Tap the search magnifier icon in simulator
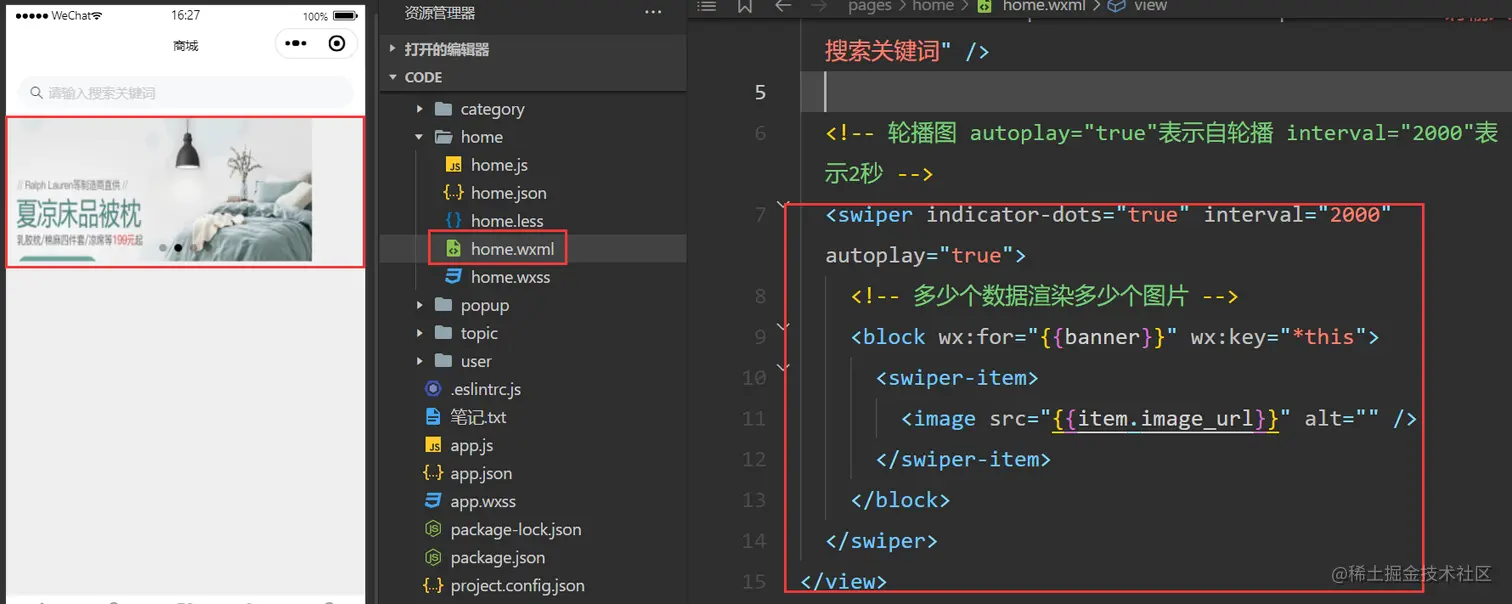This screenshot has height=604, width=1512. (37, 93)
